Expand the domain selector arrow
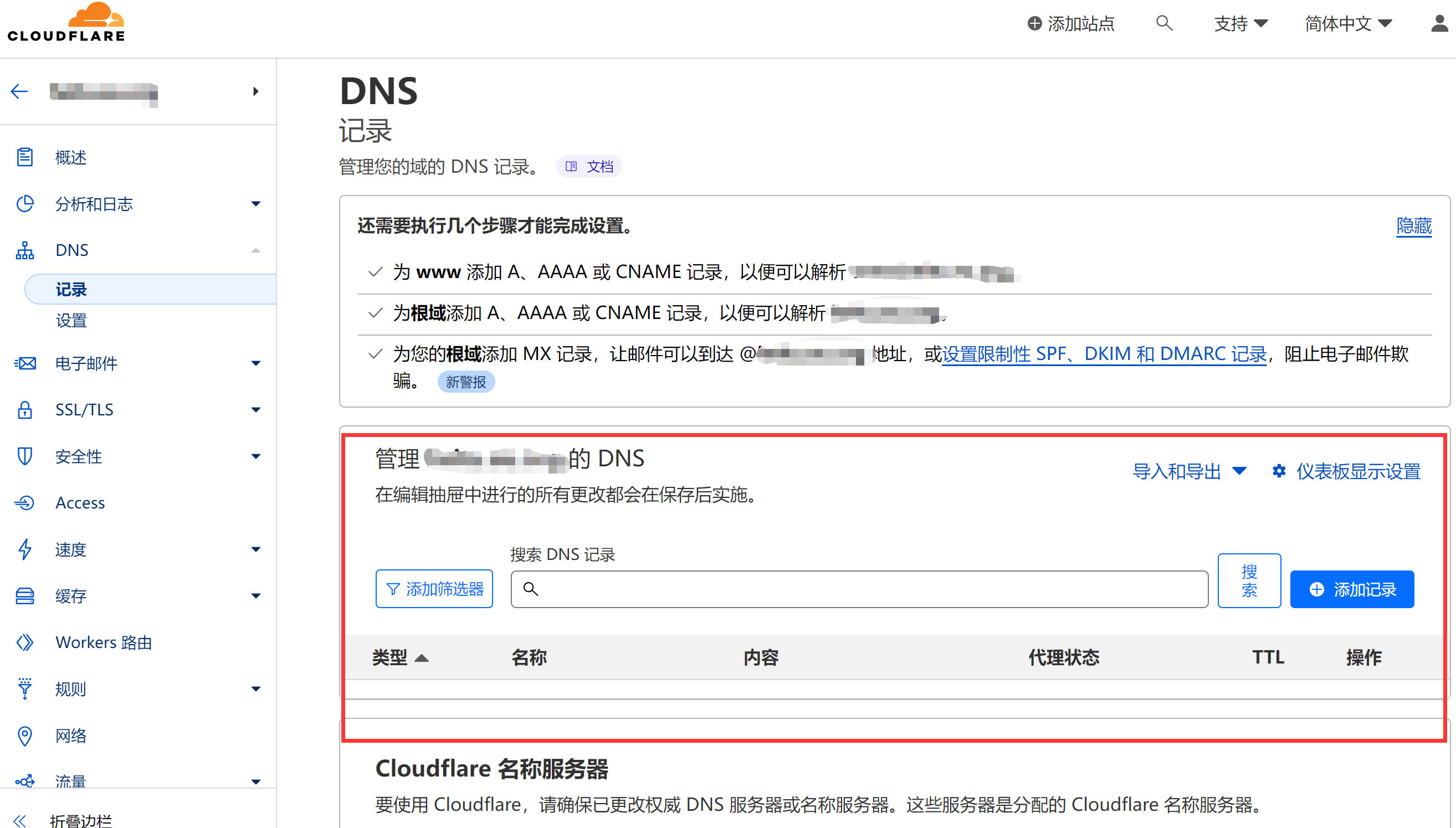This screenshot has height=828, width=1456. tap(256, 91)
